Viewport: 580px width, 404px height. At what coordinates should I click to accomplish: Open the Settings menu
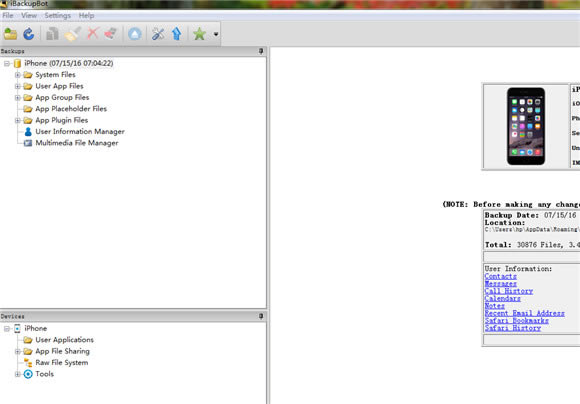pos(57,16)
